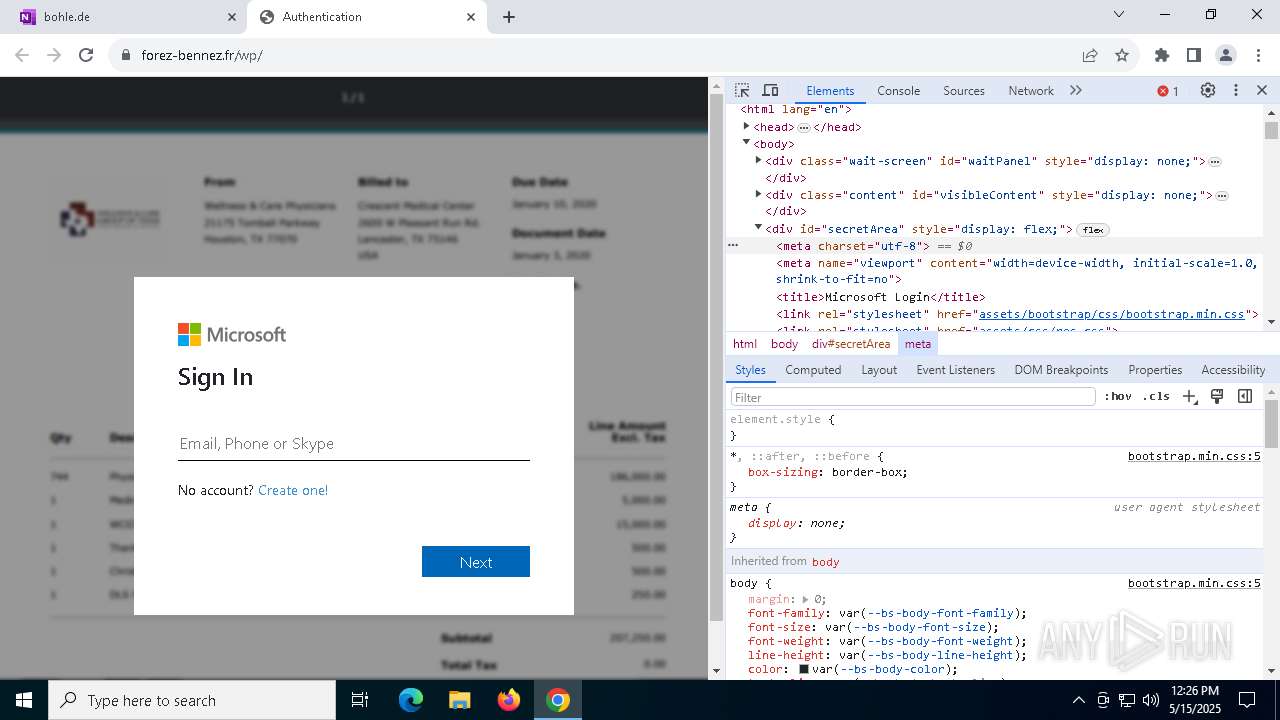This screenshot has width=1280, height=720.
Task: Select meta in the DOM breadcrumb
Action: [x=918, y=343]
